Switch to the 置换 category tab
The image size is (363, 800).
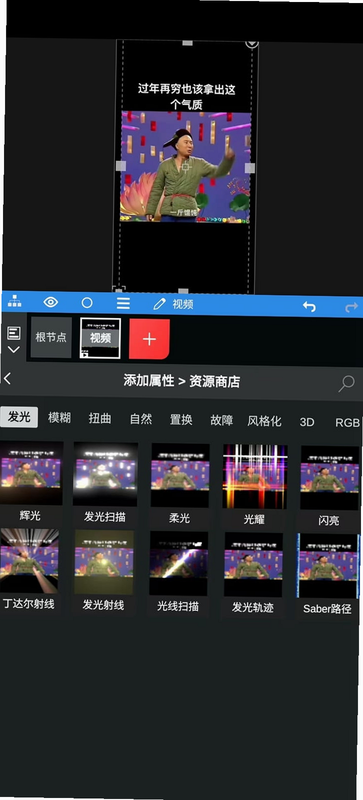point(181,420)
